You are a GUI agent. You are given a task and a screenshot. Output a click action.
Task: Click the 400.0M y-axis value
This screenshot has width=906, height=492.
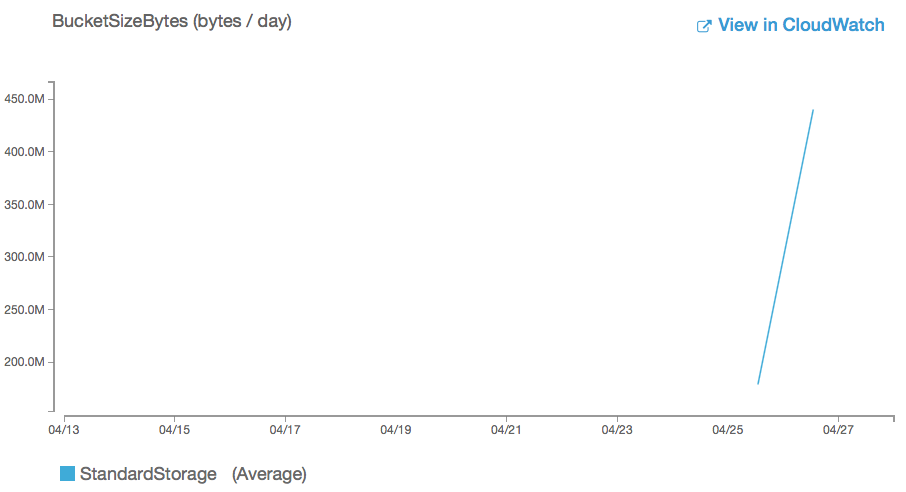(x=24, y=151)
